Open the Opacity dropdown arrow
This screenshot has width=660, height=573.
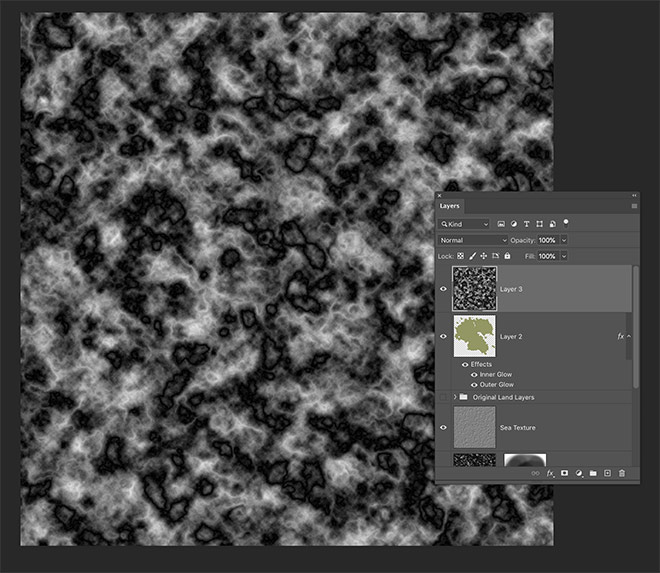click(x=564, y=240)
